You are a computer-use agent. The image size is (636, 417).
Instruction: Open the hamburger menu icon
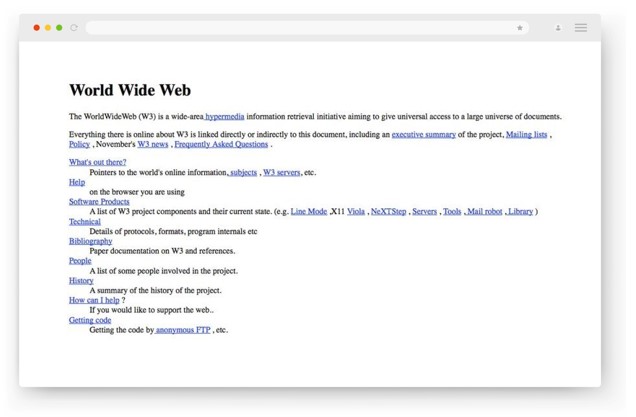pos(580,28)
